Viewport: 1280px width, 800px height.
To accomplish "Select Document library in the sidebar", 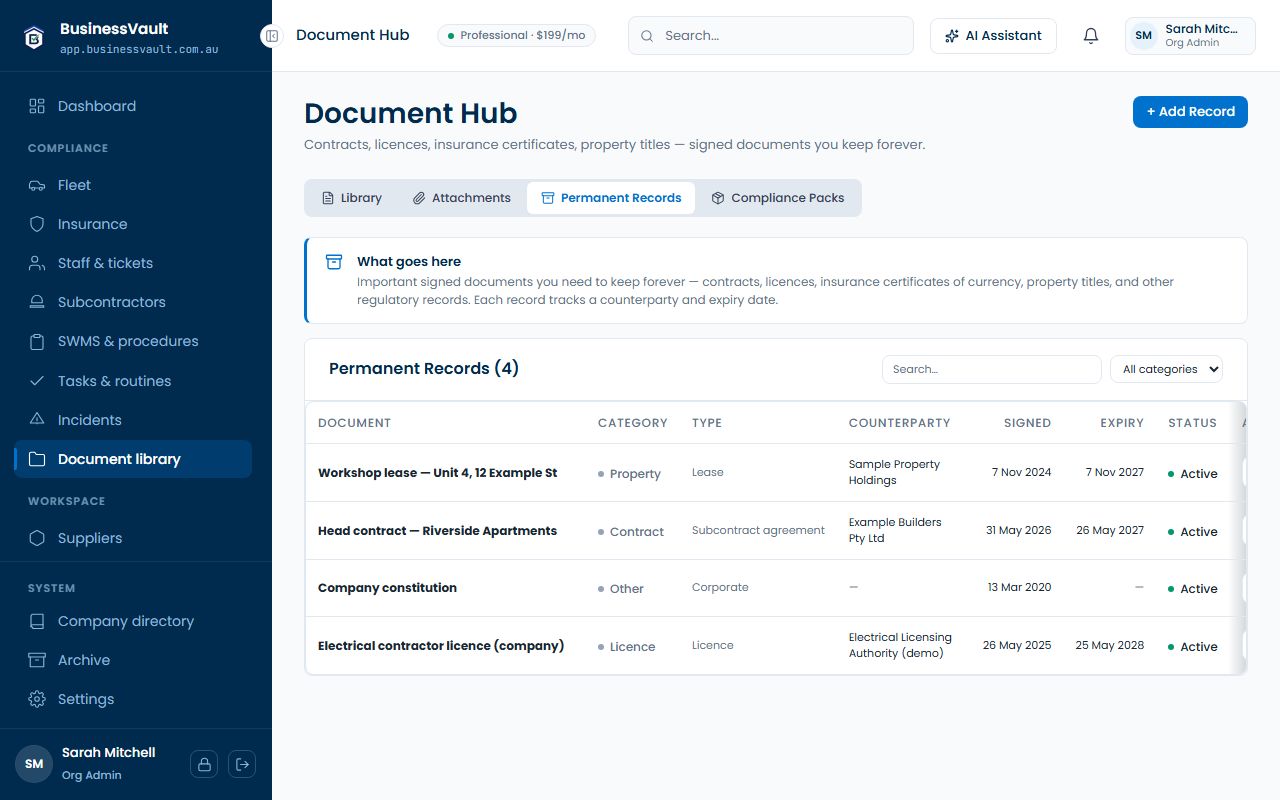I will pyautogui.click(x=133, y=459).
